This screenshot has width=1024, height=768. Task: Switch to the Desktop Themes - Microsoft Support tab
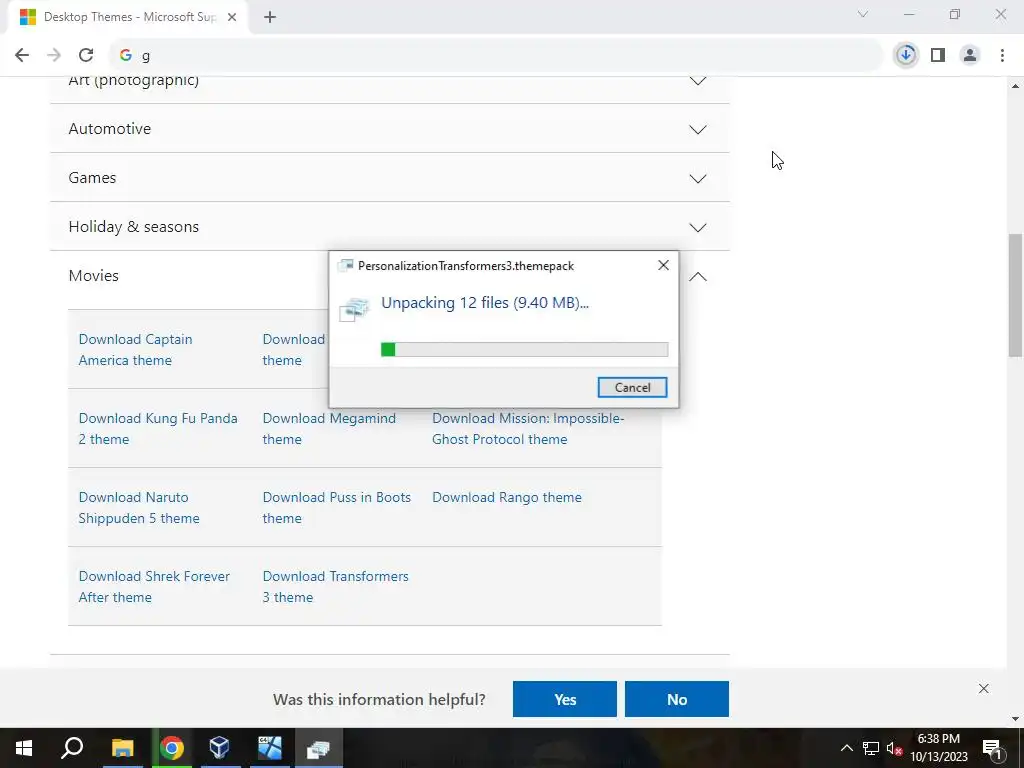tap(129, 17)
